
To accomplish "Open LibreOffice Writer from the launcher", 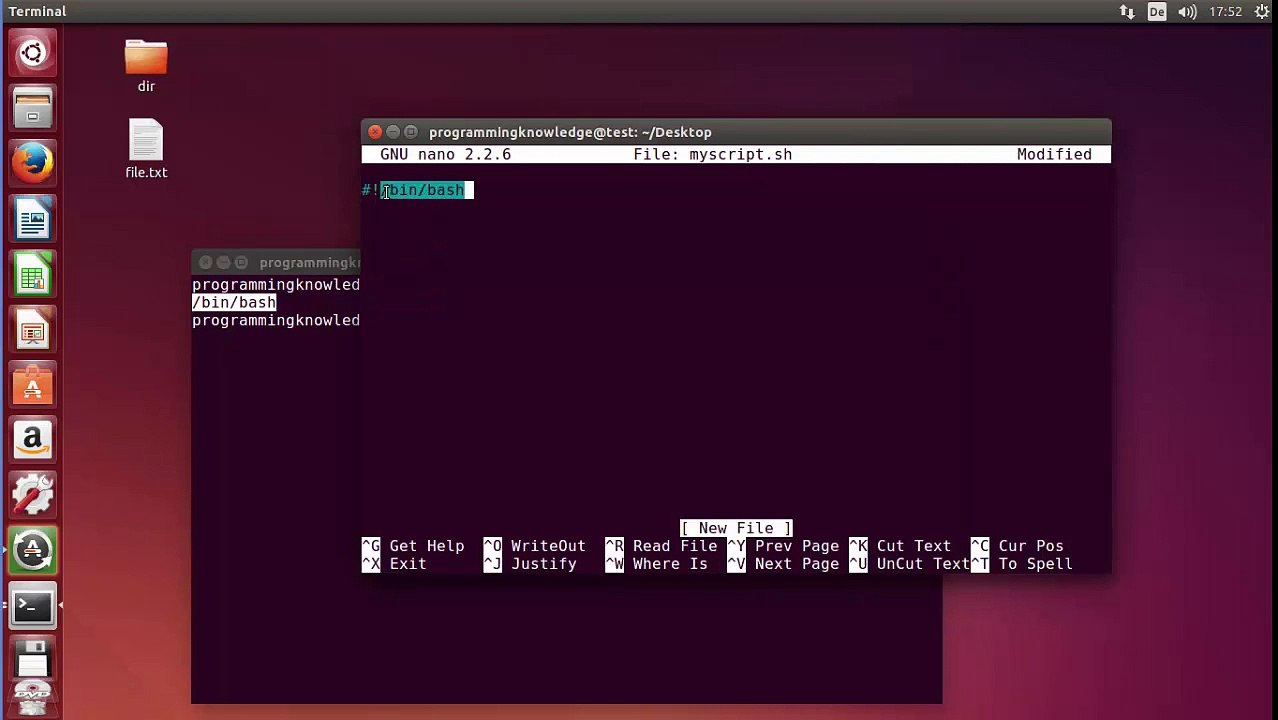I will pos(32,219).
